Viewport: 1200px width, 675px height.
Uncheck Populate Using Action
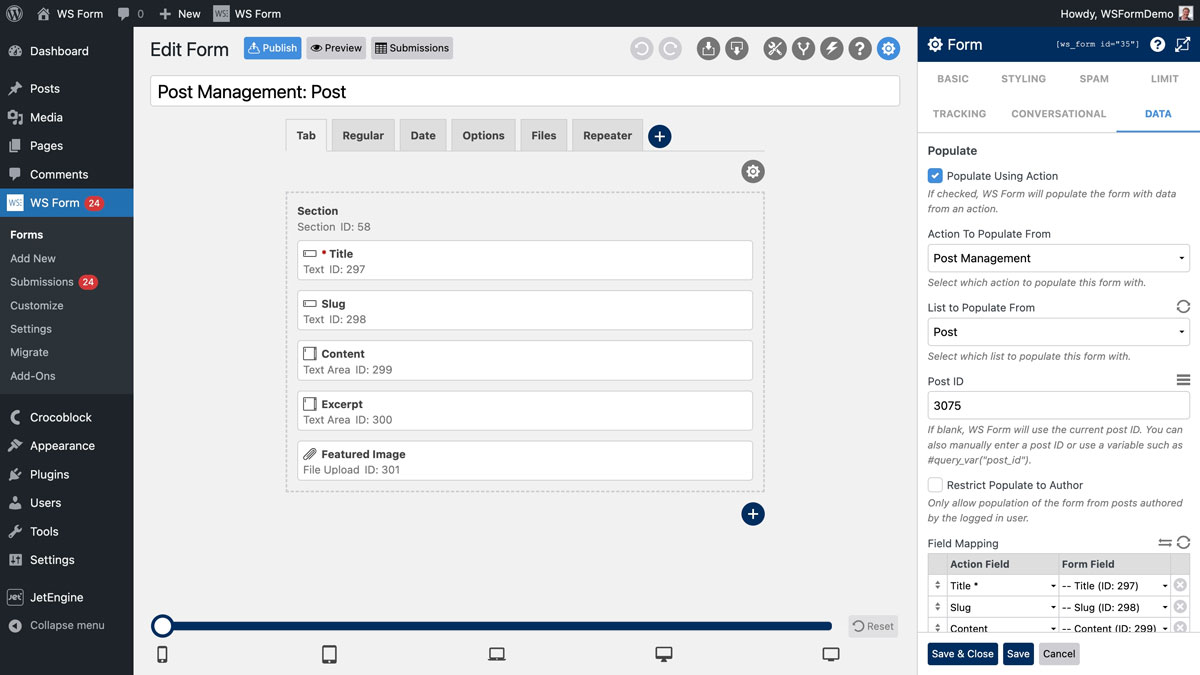point(934,175)
